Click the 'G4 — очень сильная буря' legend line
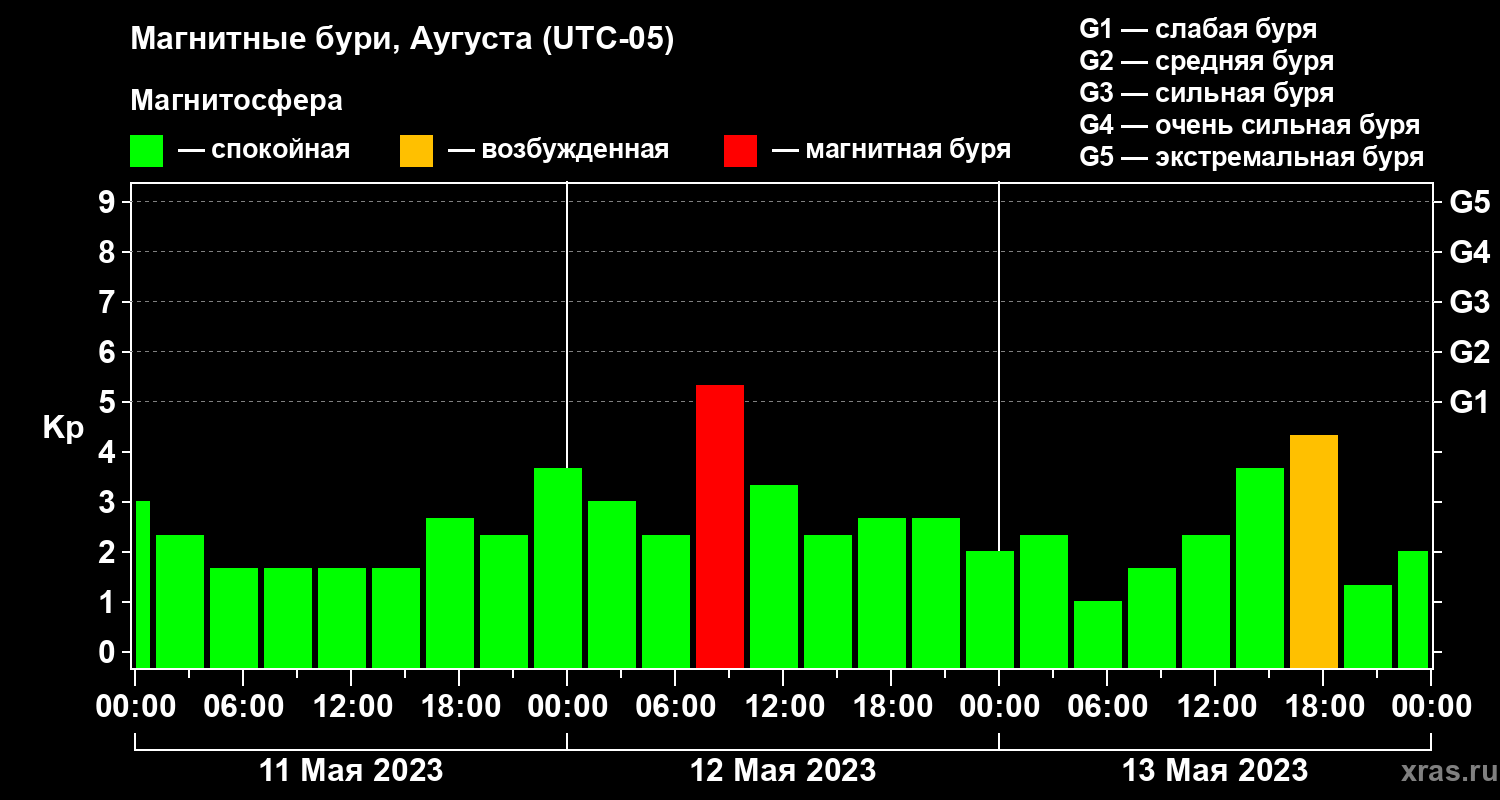The width and height of the screenshot is (1500, 800). [x=1250, y=125]
